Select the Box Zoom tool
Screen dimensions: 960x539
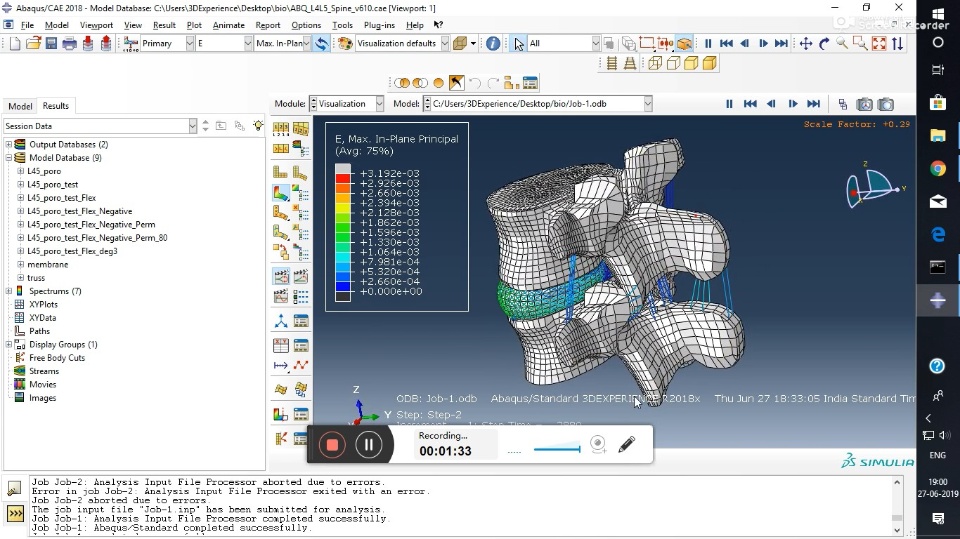pyautogui.click(x=860, y=43)
